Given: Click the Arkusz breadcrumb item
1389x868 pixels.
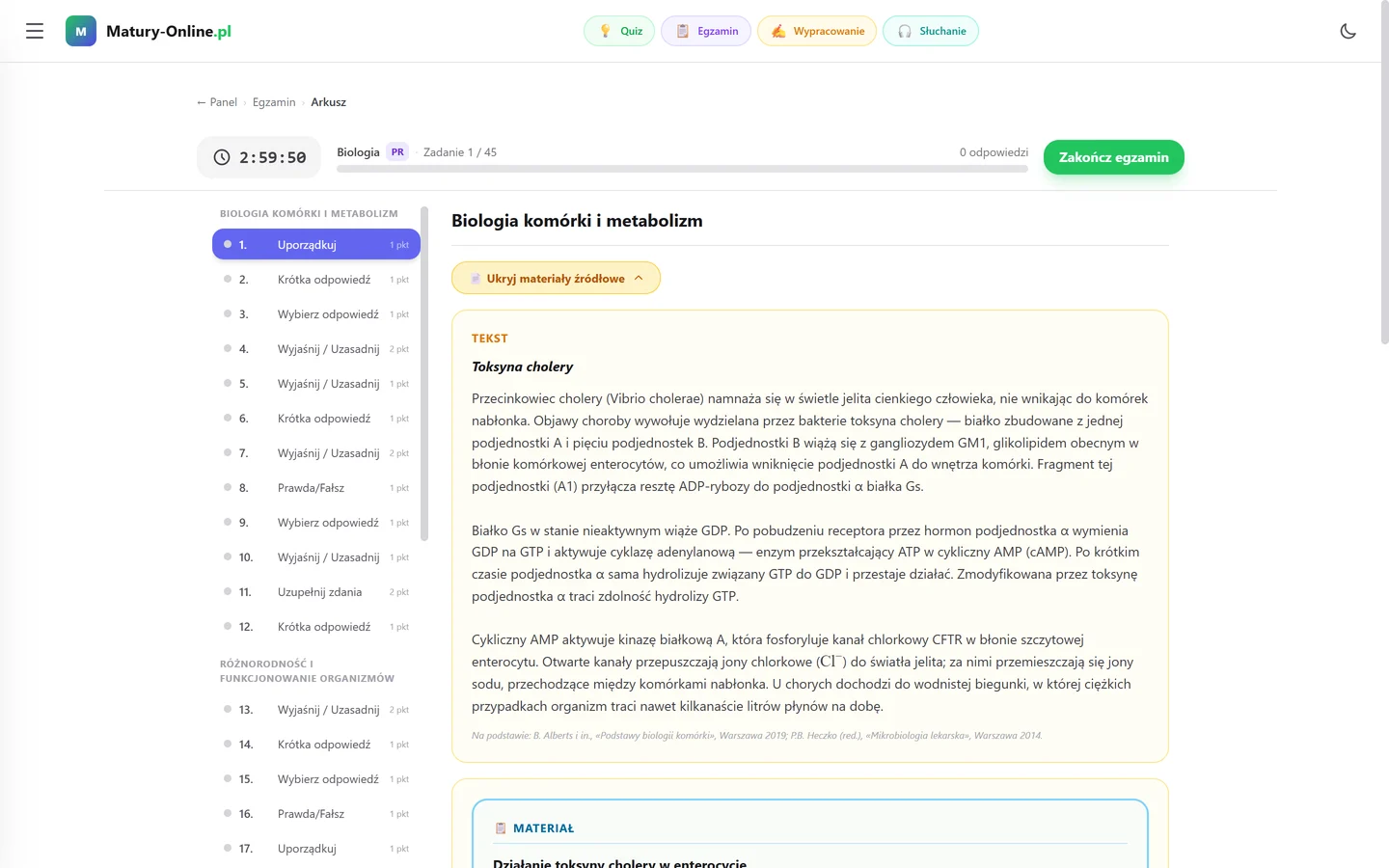Looking at the screenshot, I should (x=328, y=102).
